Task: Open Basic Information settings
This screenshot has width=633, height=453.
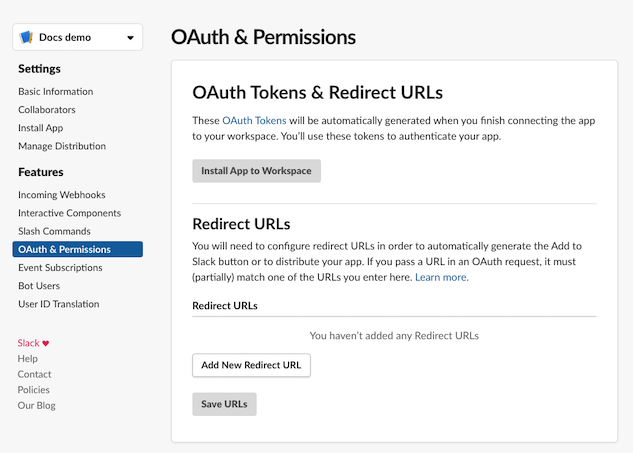Action: 56,92
